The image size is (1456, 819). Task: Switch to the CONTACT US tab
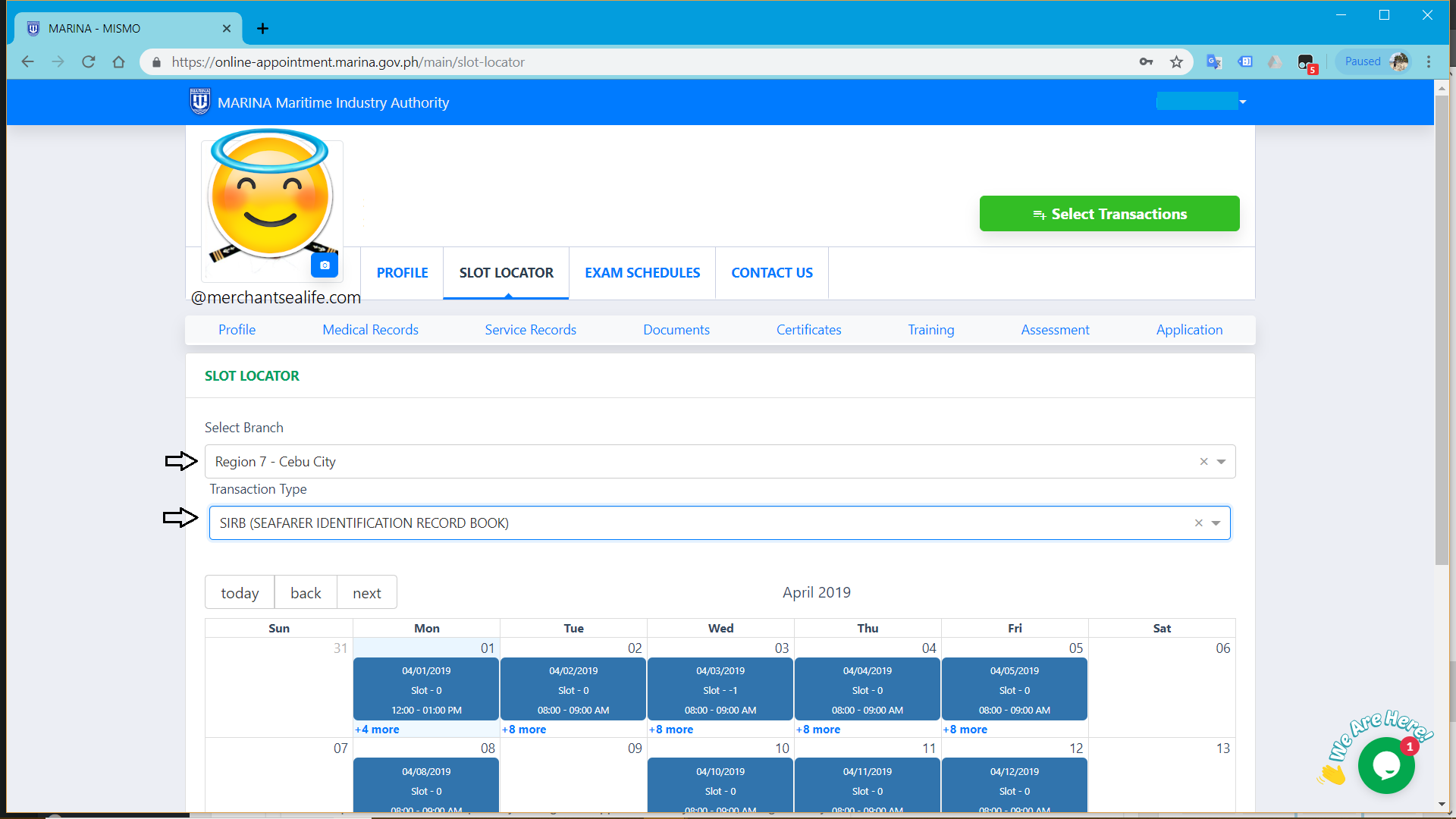(771, 272)
